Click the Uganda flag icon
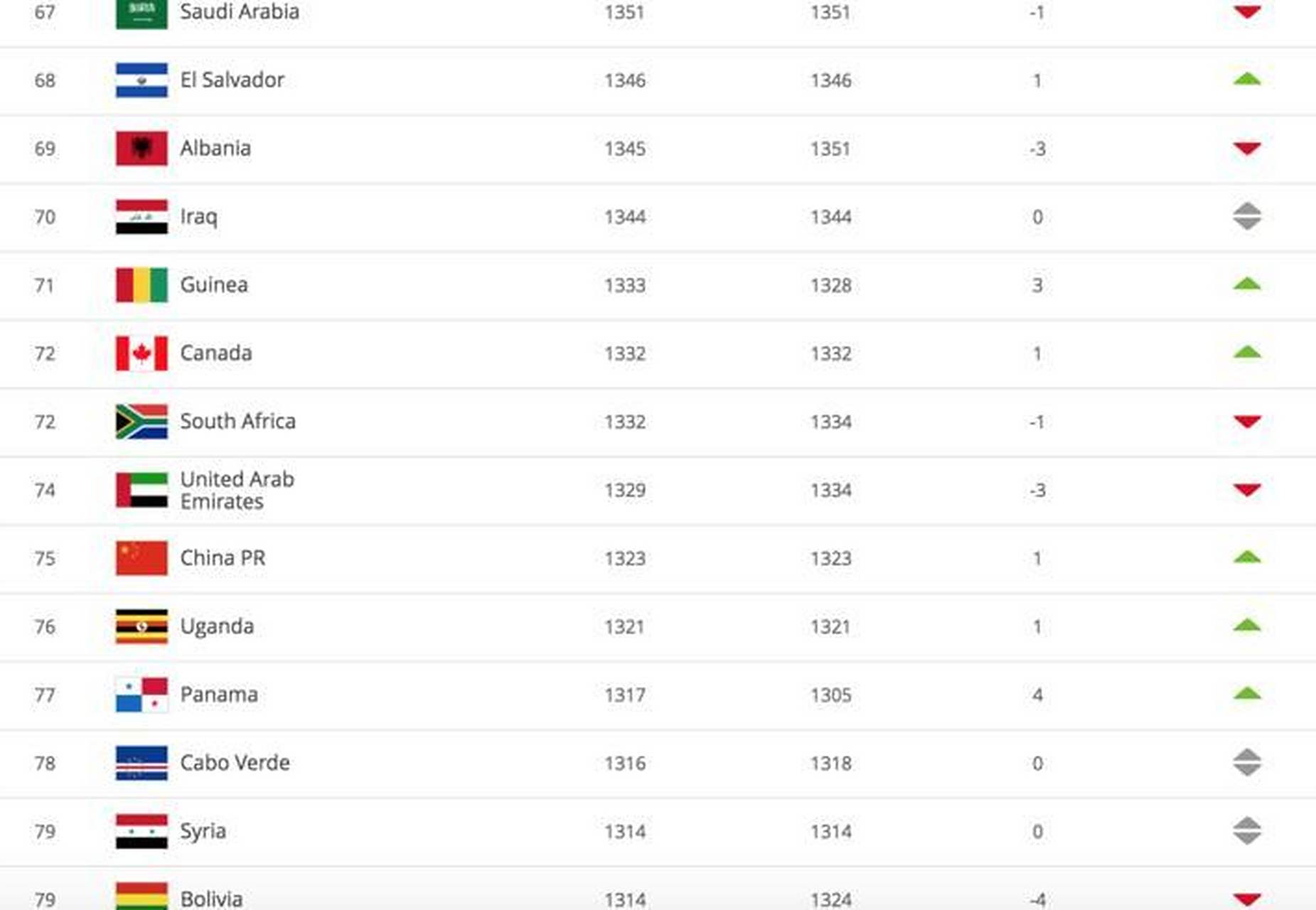 coord(141,626)
